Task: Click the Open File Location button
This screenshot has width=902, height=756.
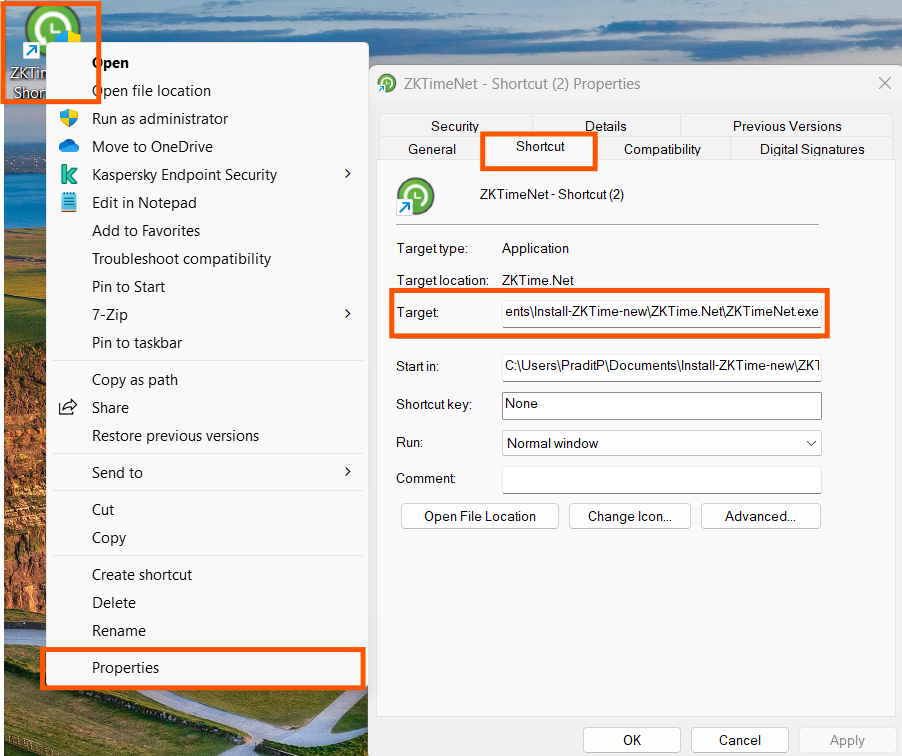Action: click(x=480, y=516)
